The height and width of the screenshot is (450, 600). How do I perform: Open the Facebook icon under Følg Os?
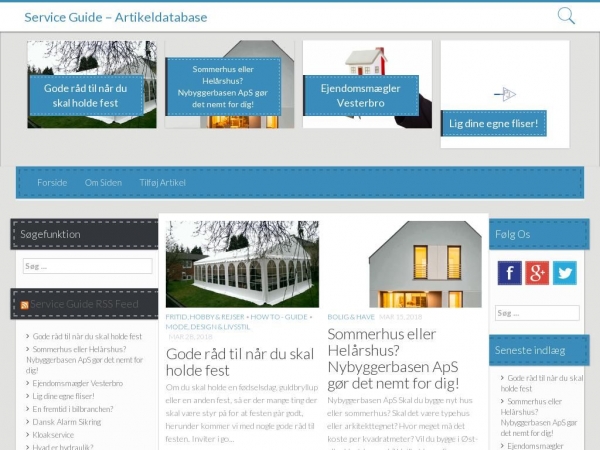[509, 273]
